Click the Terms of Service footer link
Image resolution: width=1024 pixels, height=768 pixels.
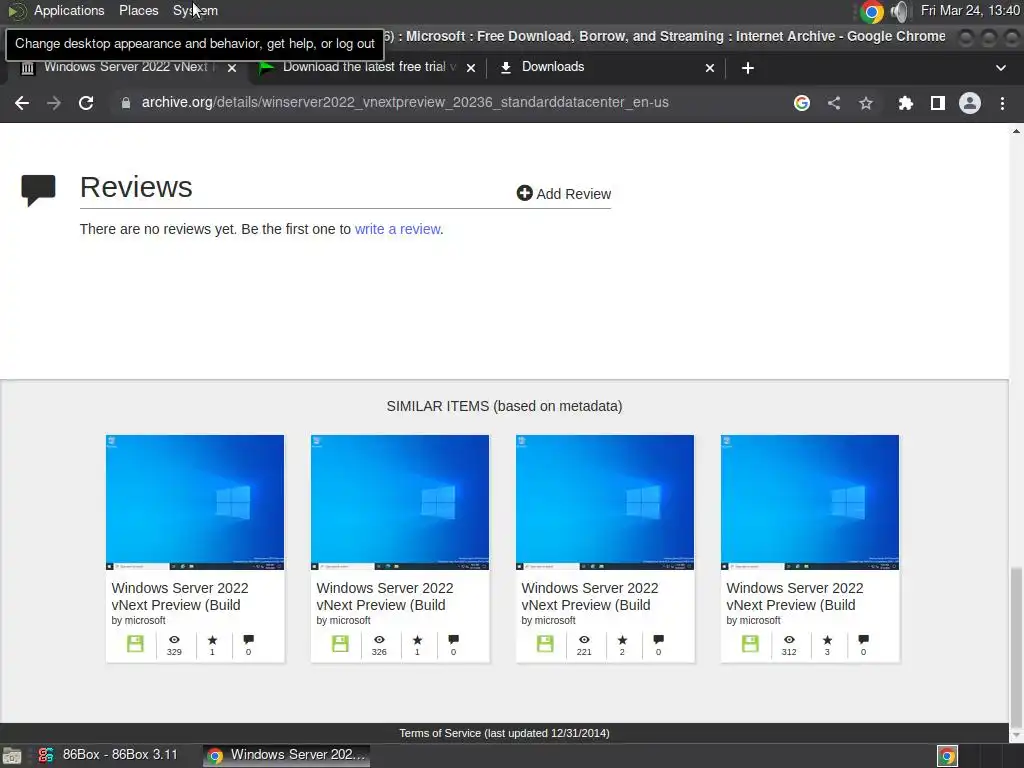click(504, 733)
